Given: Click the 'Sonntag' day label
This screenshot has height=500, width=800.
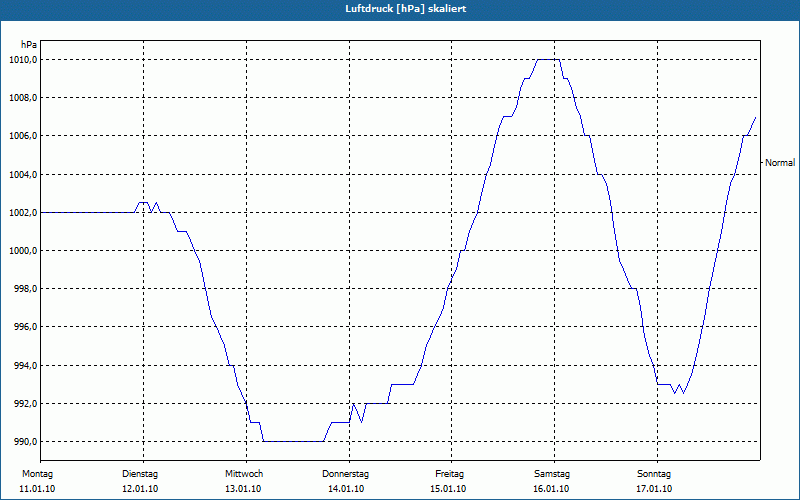Looking at the screenshot, I should click(654, 474).
